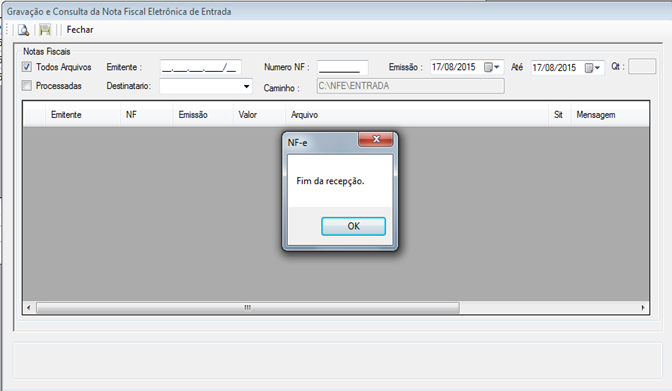
Task: Click the Emissão date value 17/08/2015
Action: [x=454, y=67]
